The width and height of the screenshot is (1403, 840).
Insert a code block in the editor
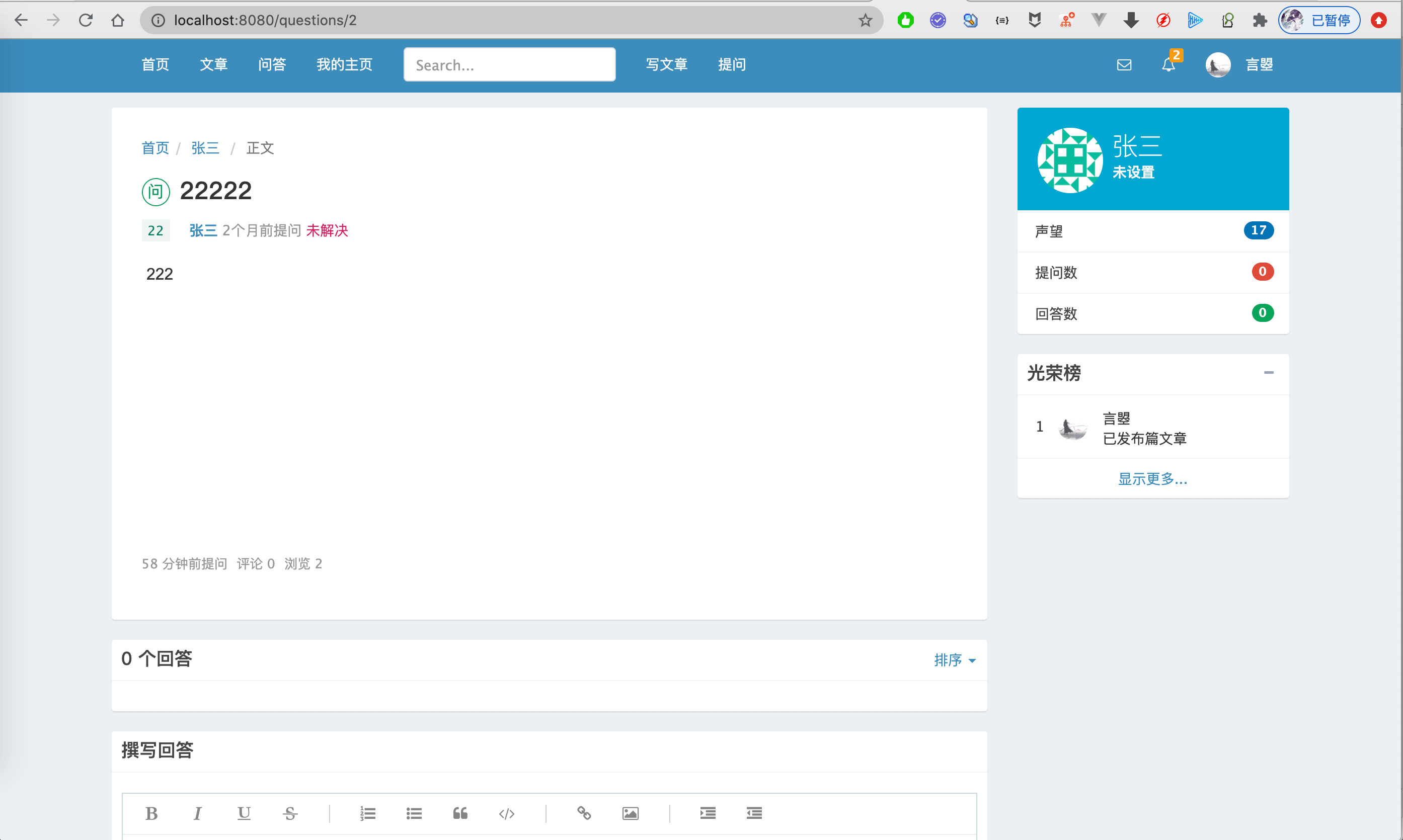point(507,813)
